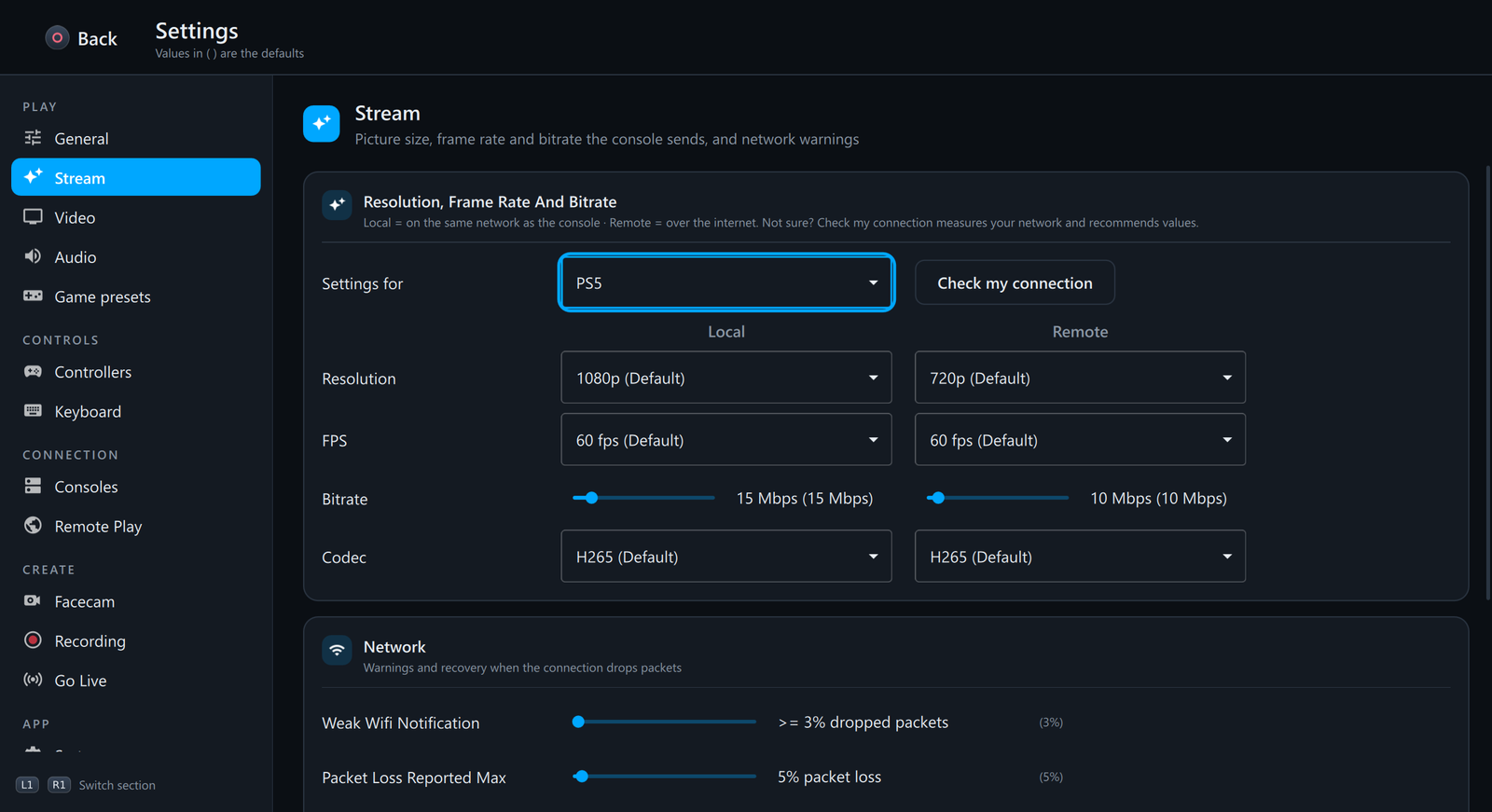
Task: Open the Local Codec H265 dropdown
Action: pos(726,557)
